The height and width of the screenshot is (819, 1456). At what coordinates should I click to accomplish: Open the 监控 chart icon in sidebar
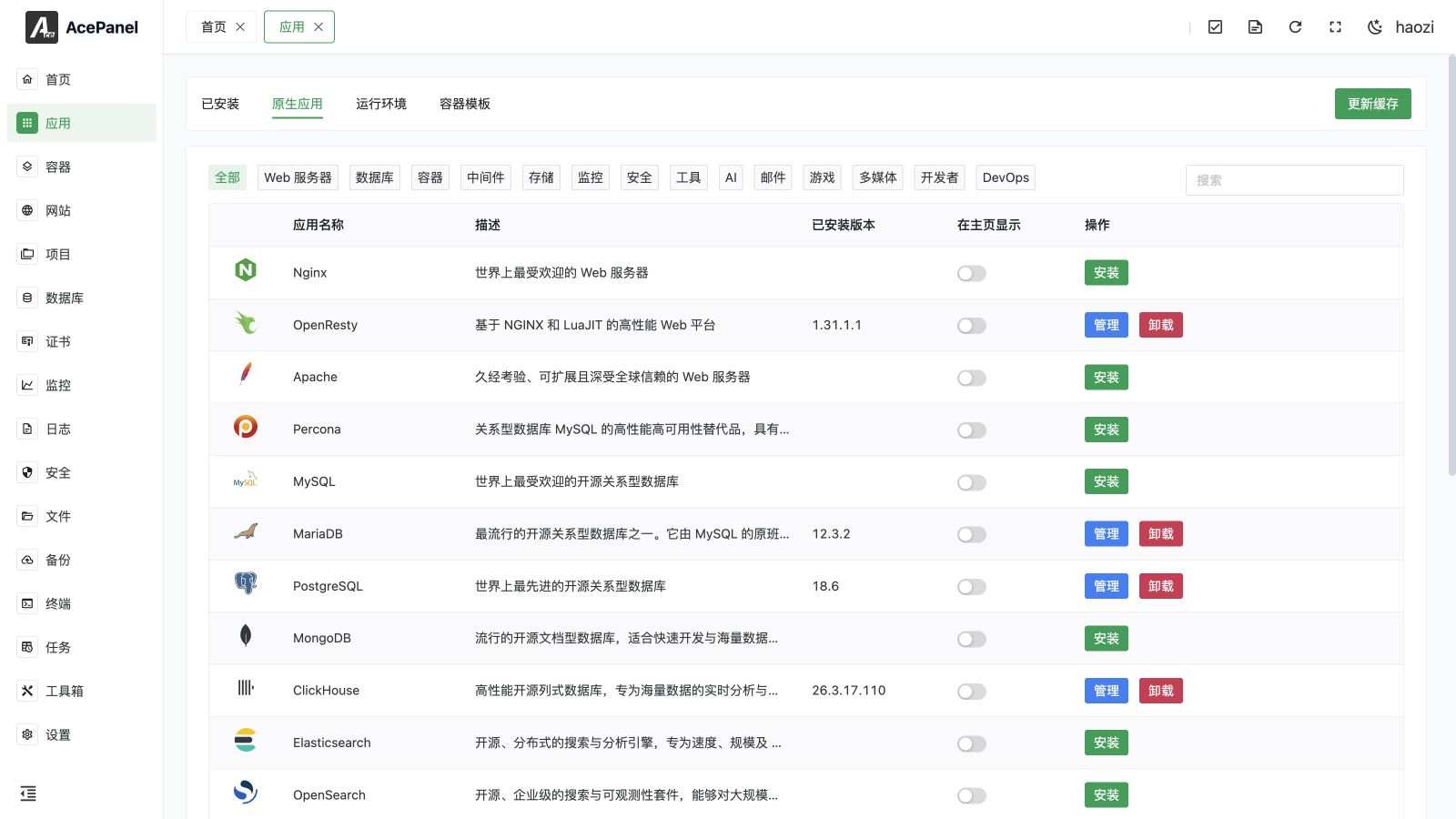point(27,385)
